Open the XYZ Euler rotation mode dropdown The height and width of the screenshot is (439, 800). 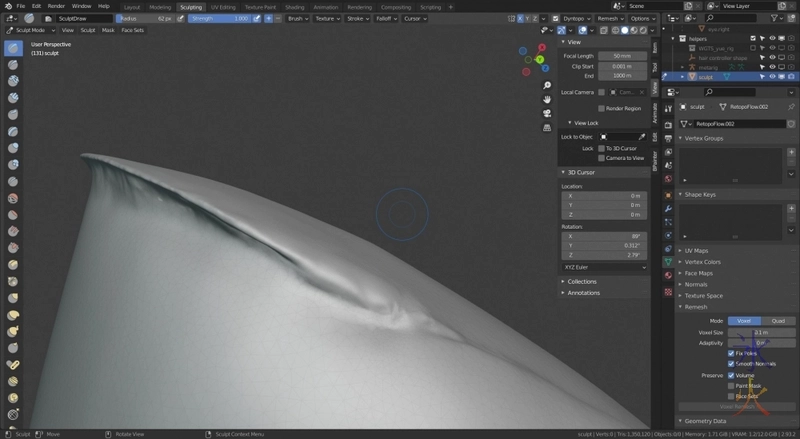pos(603,267)
